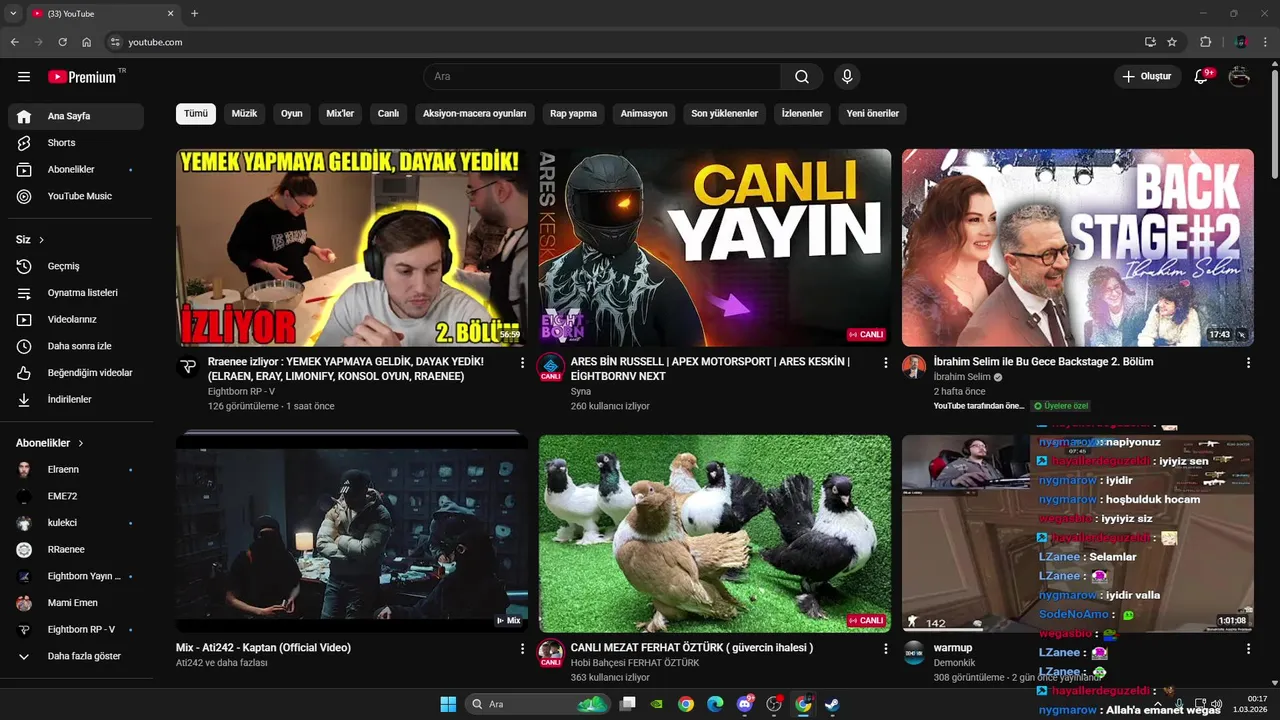Open Oynatma listeleri
This screenshot has width=1280, height=720.
coord(76,293)
